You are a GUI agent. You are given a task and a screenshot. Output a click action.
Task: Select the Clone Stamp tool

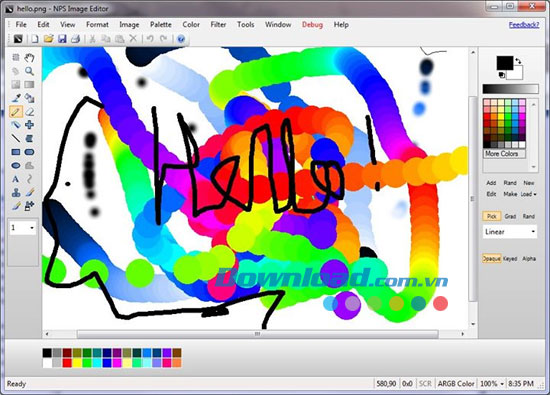[x=16, y=193]
